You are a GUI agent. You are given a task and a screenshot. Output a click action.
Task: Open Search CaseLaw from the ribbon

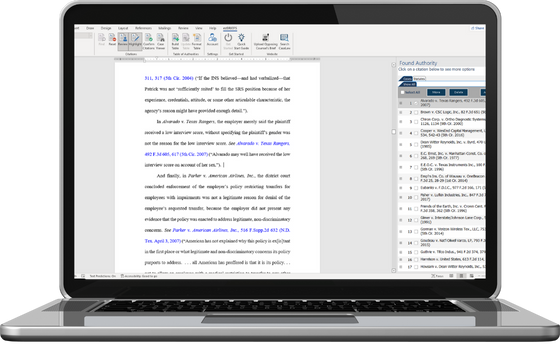coord(284,41)
